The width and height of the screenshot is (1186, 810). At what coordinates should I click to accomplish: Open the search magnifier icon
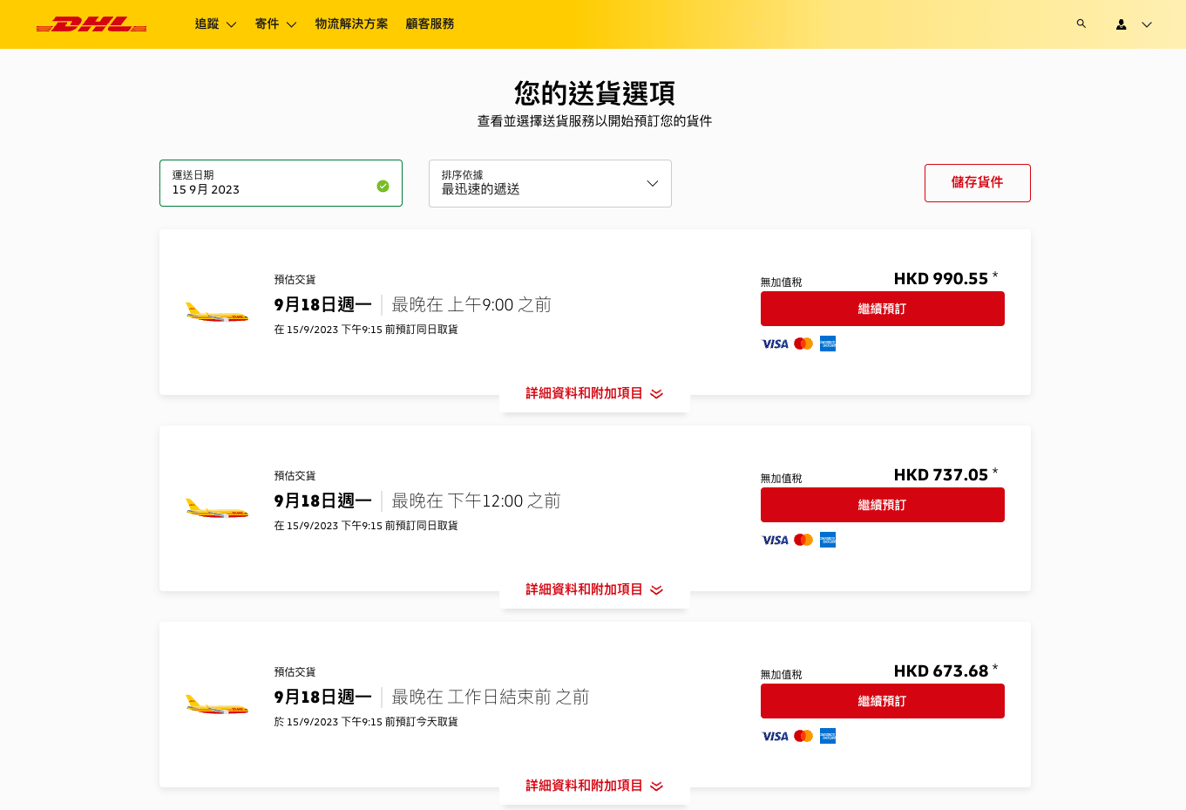(x=1081, y=24)
